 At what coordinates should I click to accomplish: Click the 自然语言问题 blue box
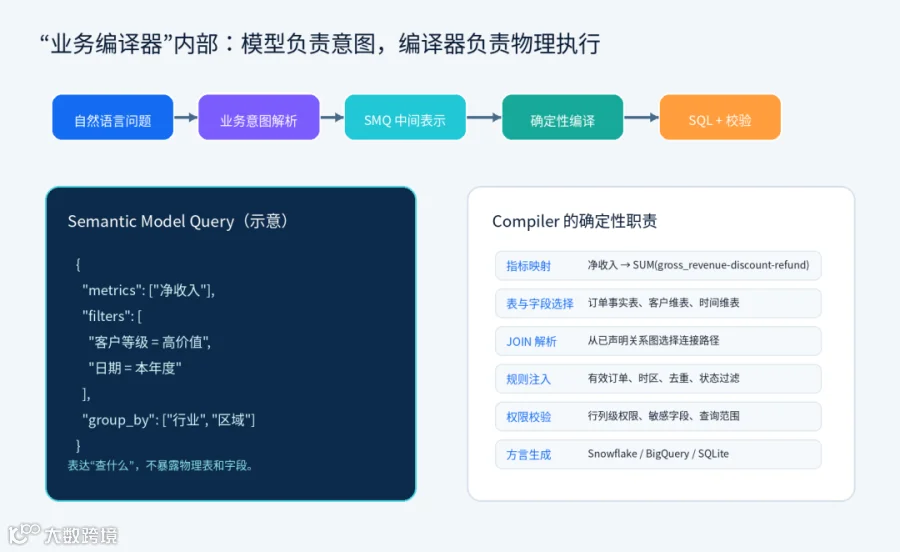[x=112, y=117]
